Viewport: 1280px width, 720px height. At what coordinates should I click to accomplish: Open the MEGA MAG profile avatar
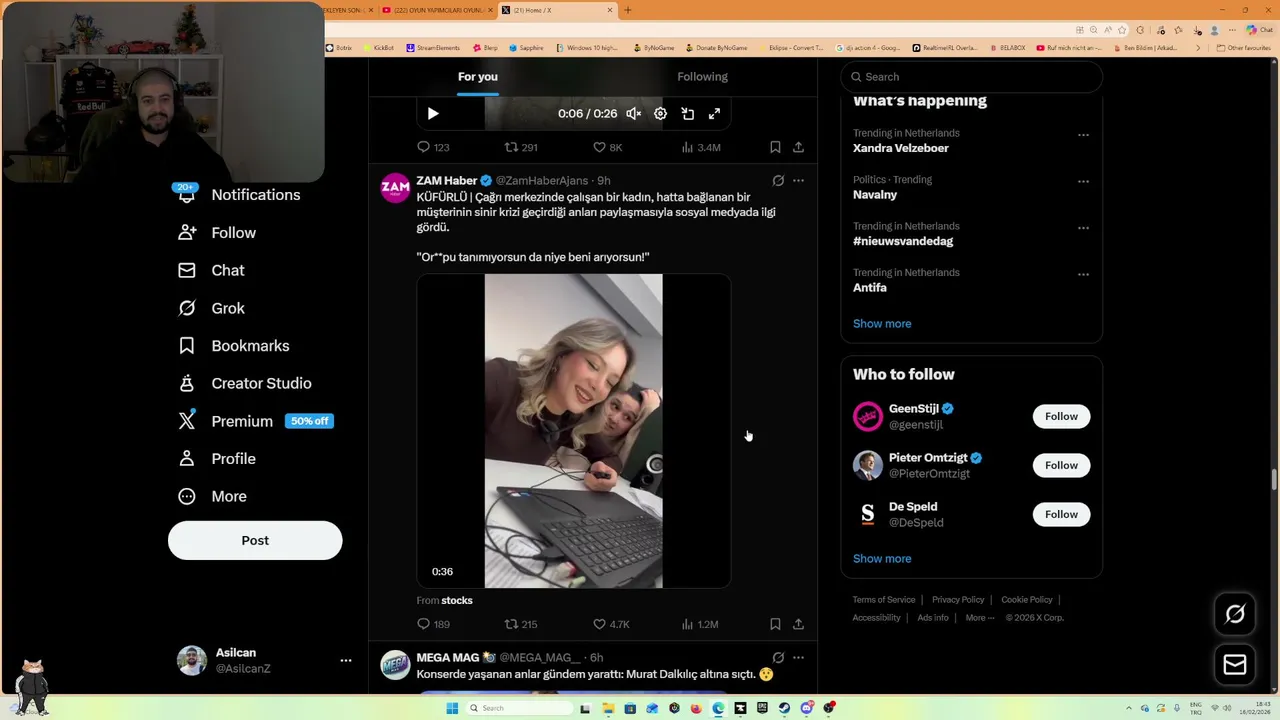(x=395, y=665)
